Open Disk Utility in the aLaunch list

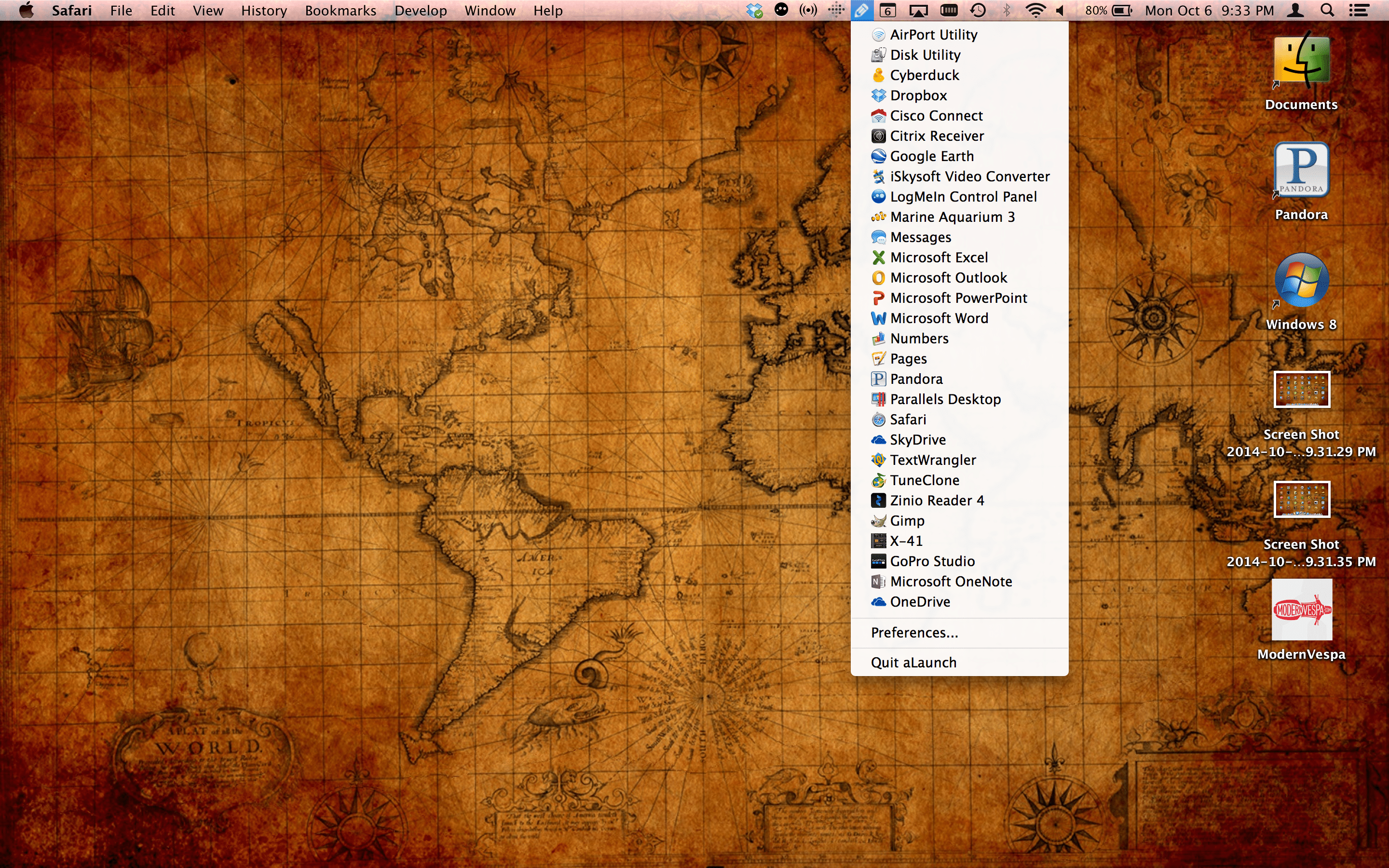tap(959, 54)
